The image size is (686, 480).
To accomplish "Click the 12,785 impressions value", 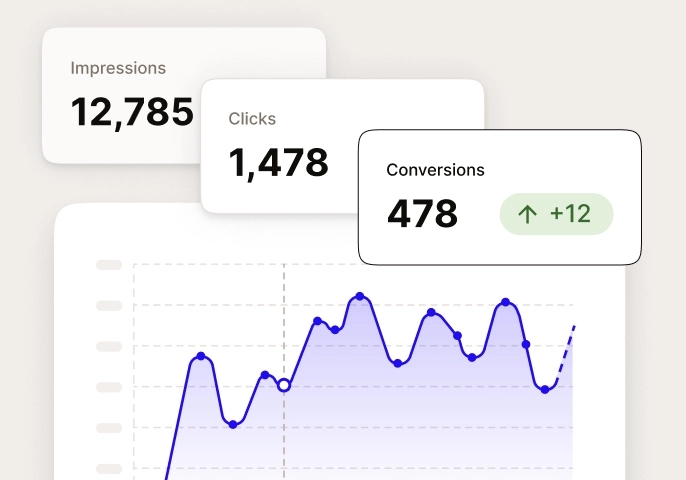I will coord(132,112).
